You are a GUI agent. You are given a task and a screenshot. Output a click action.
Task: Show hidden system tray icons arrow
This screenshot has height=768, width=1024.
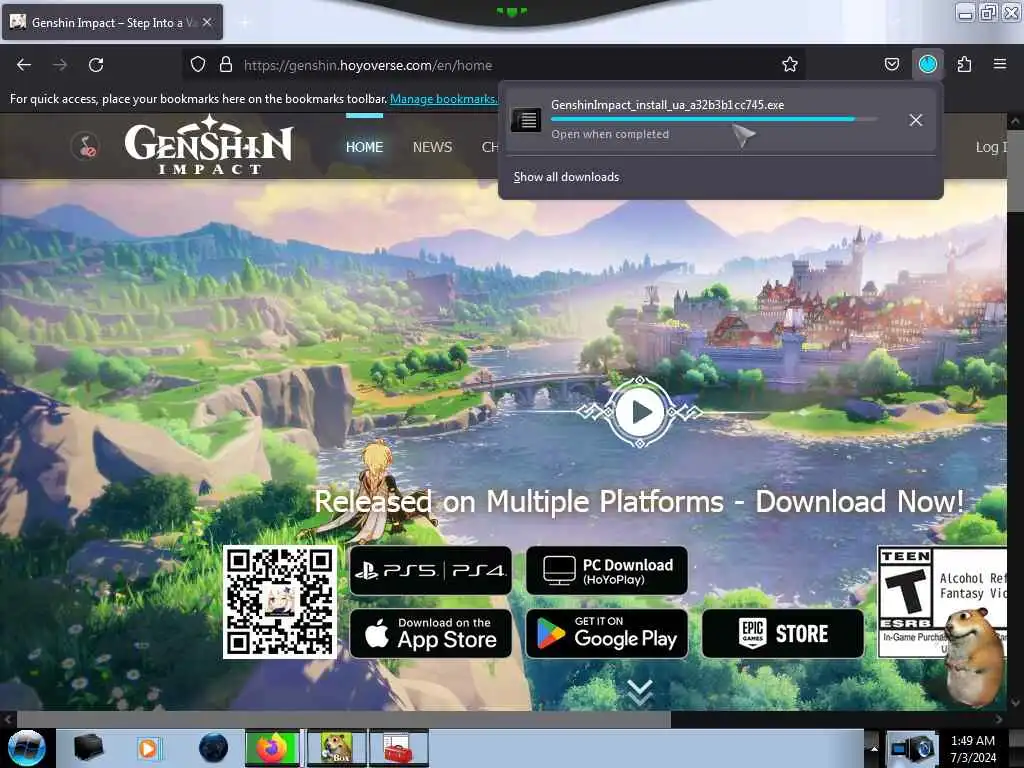[874, 749]
